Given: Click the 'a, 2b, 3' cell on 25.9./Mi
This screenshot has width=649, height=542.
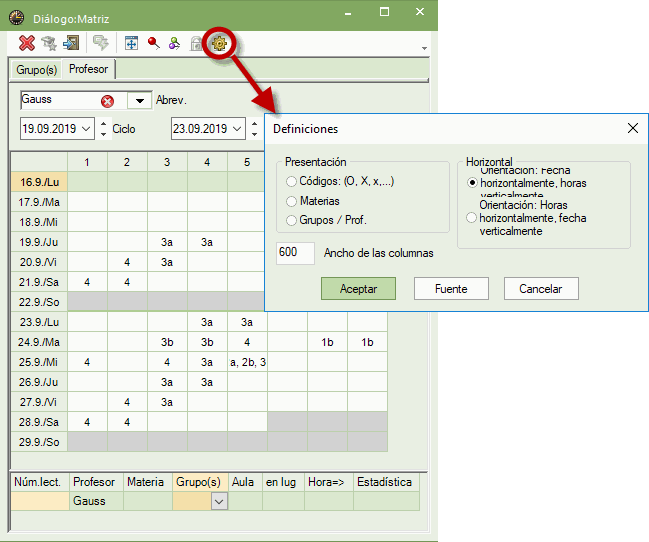Looking at the screenshot, I should pos(248,362).
